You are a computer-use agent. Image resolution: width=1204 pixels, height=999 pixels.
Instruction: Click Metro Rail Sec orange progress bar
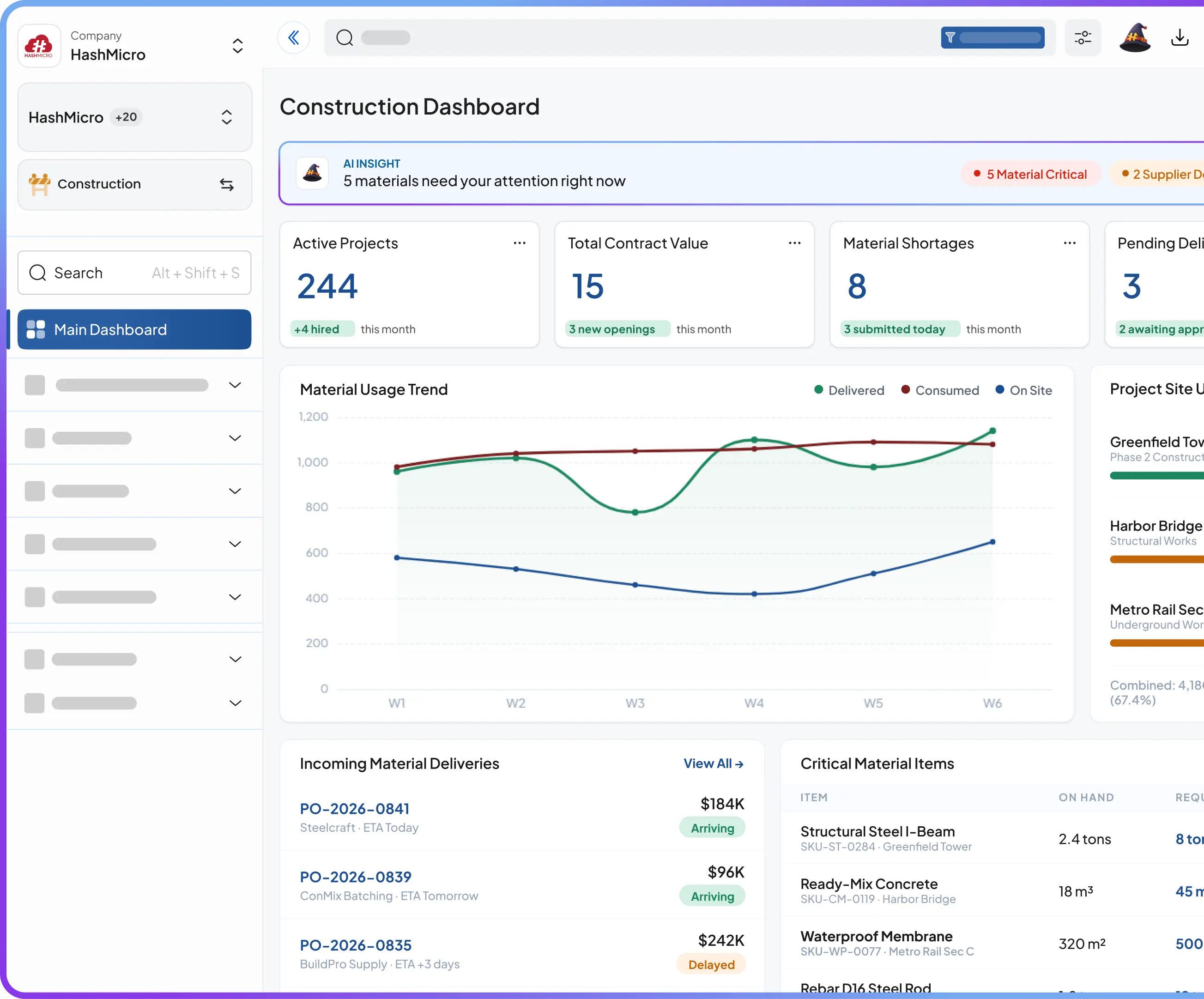point(1156,643)
